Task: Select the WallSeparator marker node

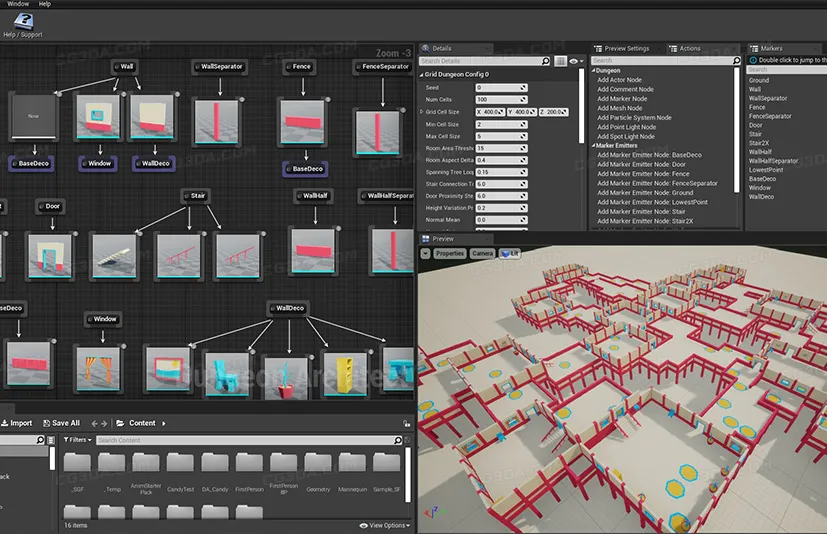Action: coord(219,66)
